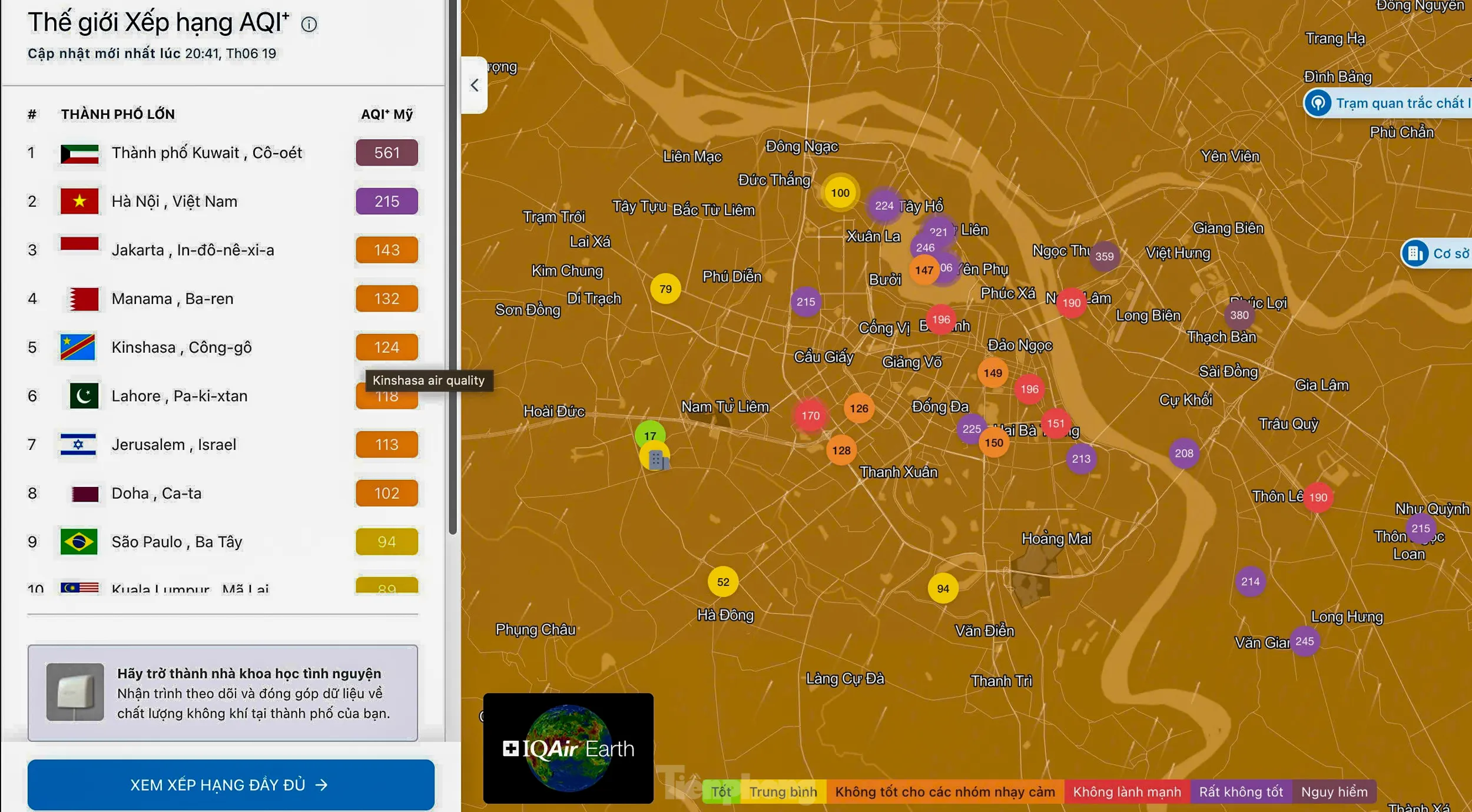This screenshot has height=812, width=1472.
Task: Select the purple 224 marker at Tây Hồ
Action: point(884,206)
